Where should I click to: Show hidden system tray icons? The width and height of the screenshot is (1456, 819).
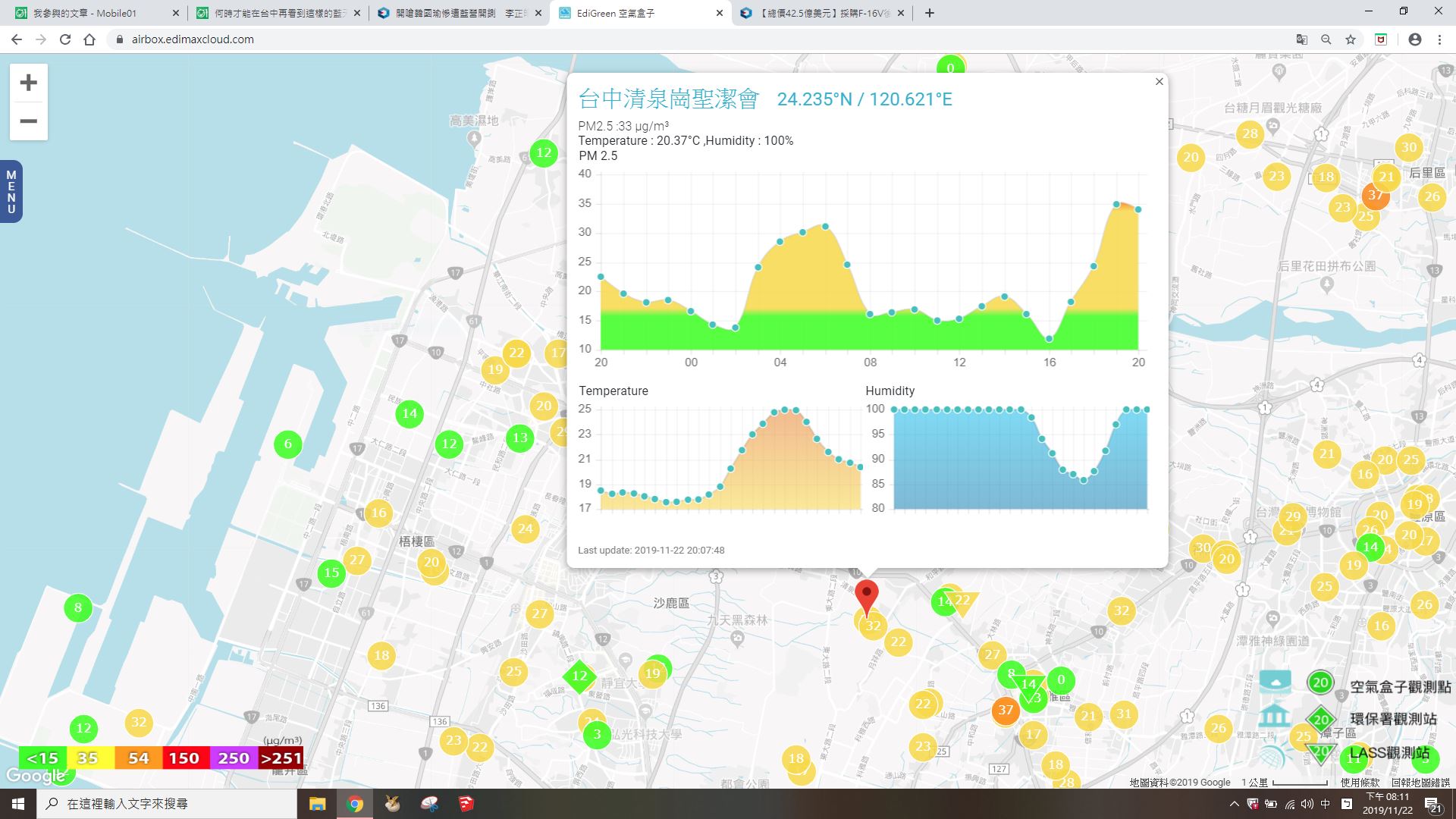tap(1234, 804)
